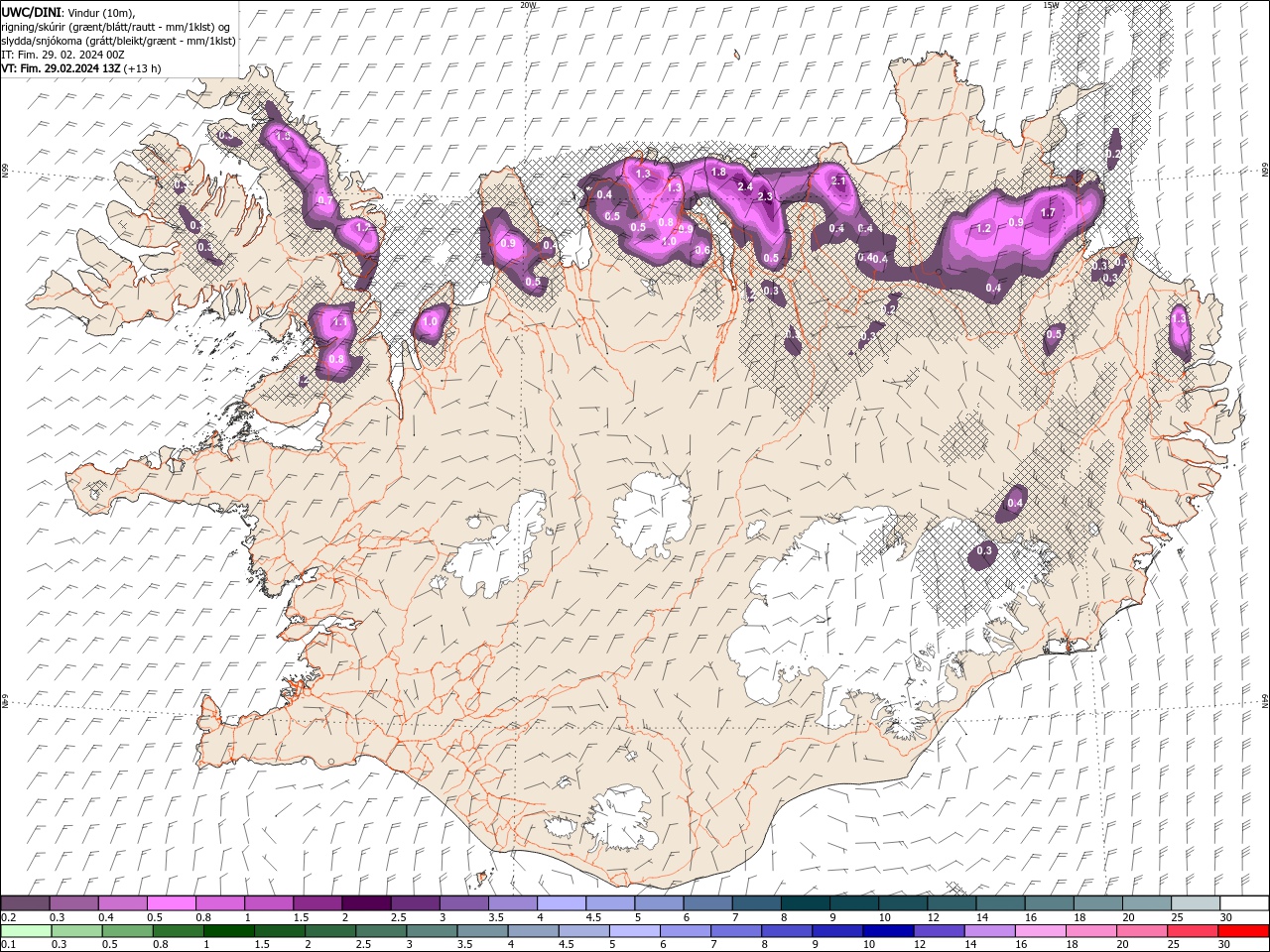Click the white Mýrdalsjökull glacier near the south coast
The width and height of the screenshot is (1270, 952).
coord(622,818)
